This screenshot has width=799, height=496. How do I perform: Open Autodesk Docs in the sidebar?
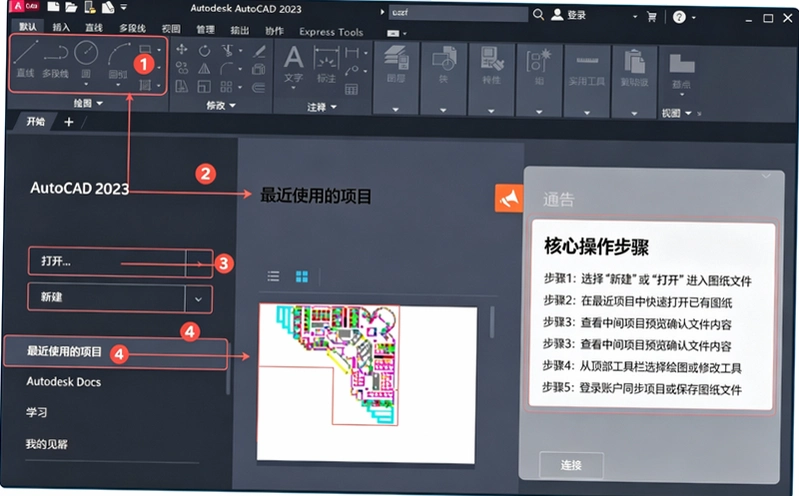click(64, 382)
